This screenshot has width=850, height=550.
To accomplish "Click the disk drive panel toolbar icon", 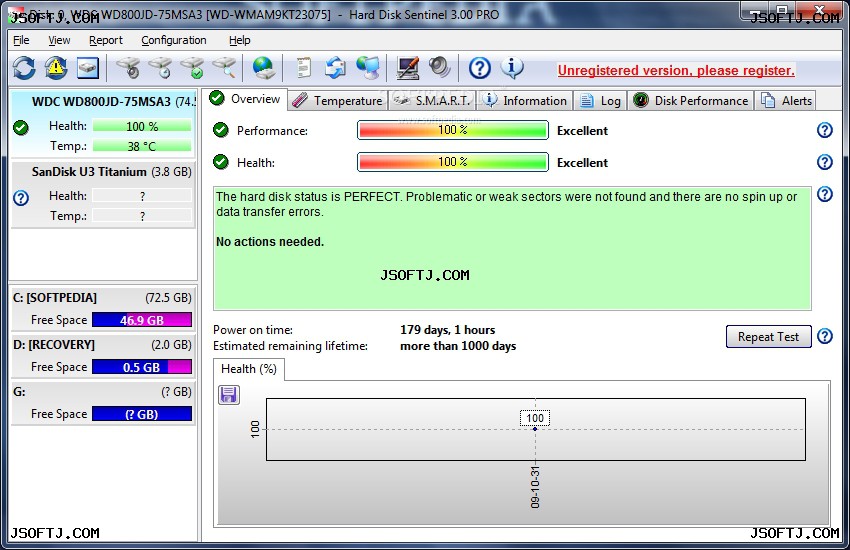I will (87, 68).
